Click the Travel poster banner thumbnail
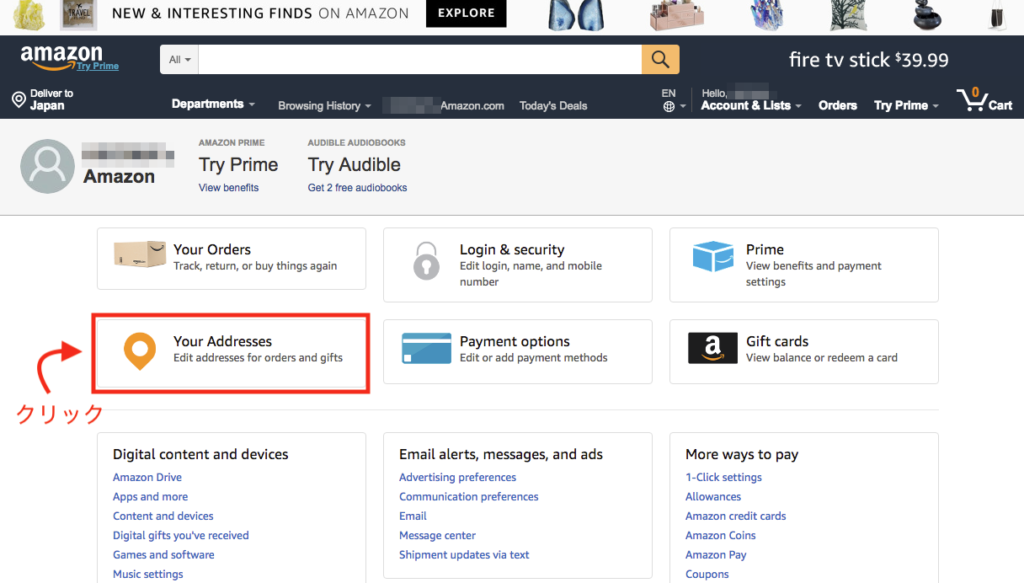This screenshot has height=583, width=1024. point(78,14)
